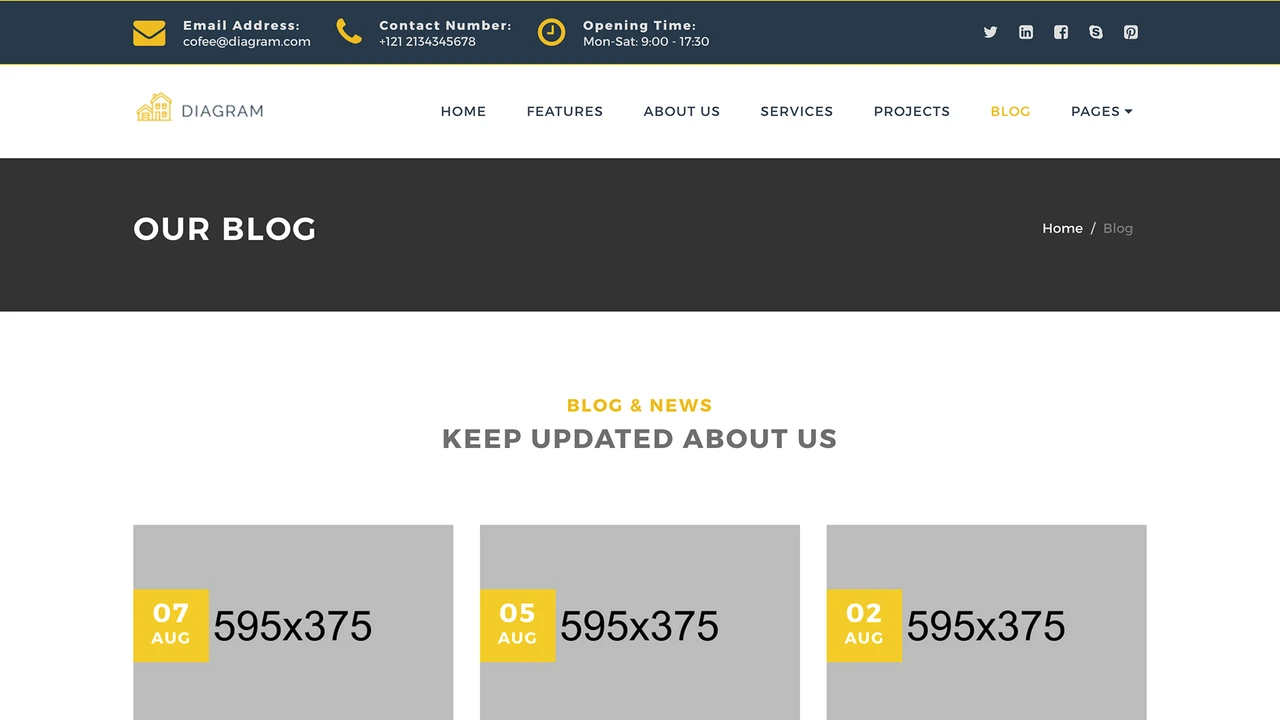Open the About Us menu item
Viewport: 1280px width, 720px height.
pyautogui.click(x=682, y=111)
